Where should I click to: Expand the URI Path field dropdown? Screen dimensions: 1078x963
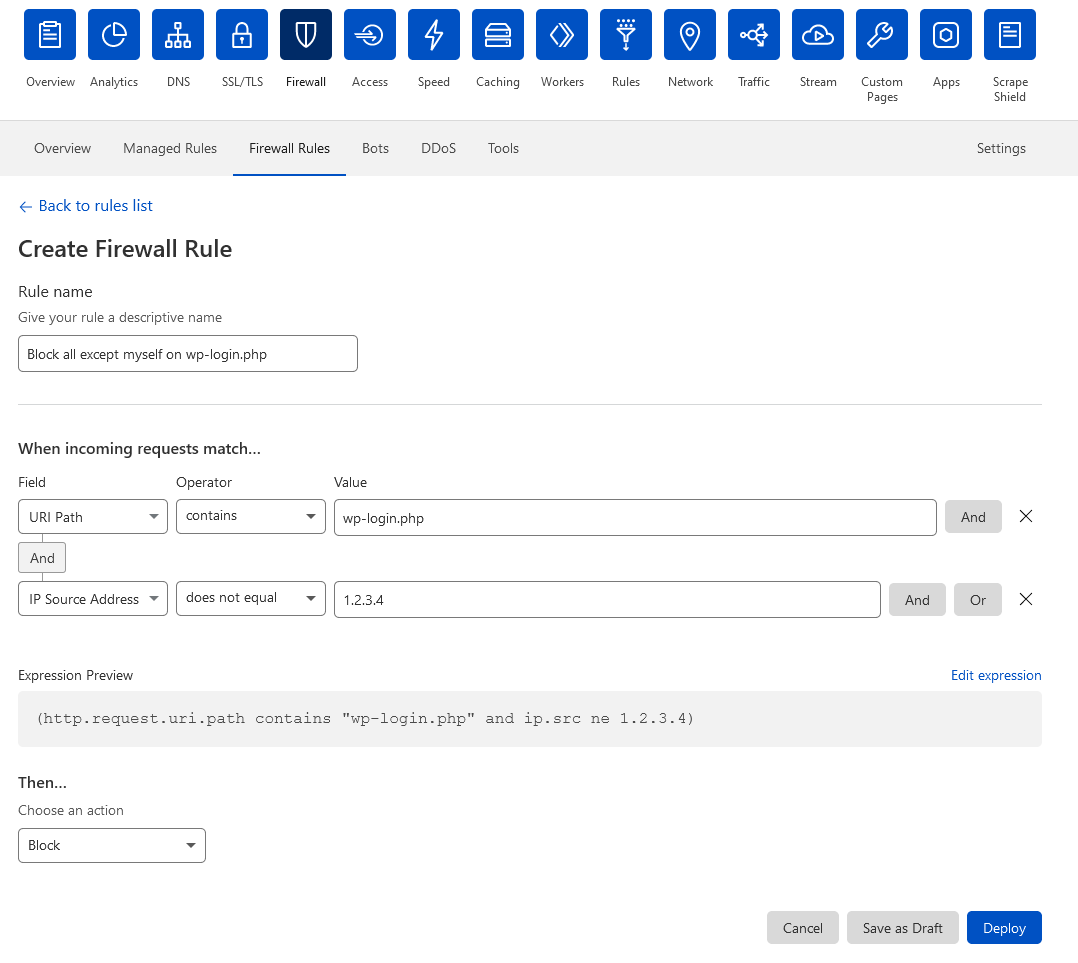(x=93, y=517)
